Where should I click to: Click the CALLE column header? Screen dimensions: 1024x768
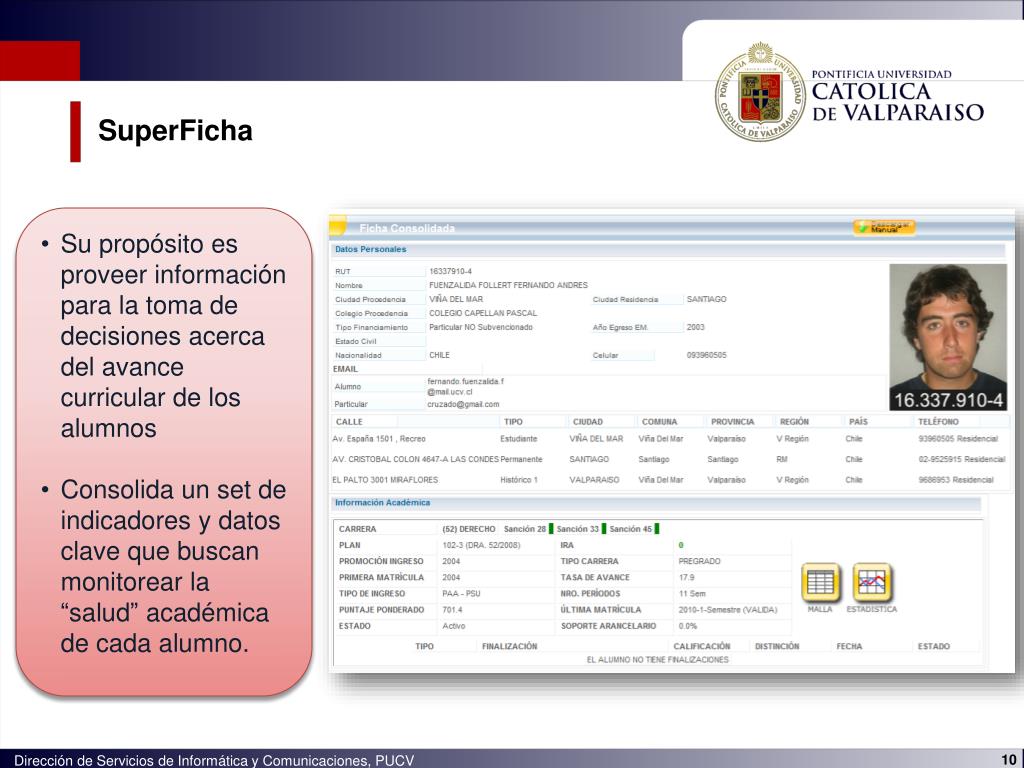click(x=349, y=422)
